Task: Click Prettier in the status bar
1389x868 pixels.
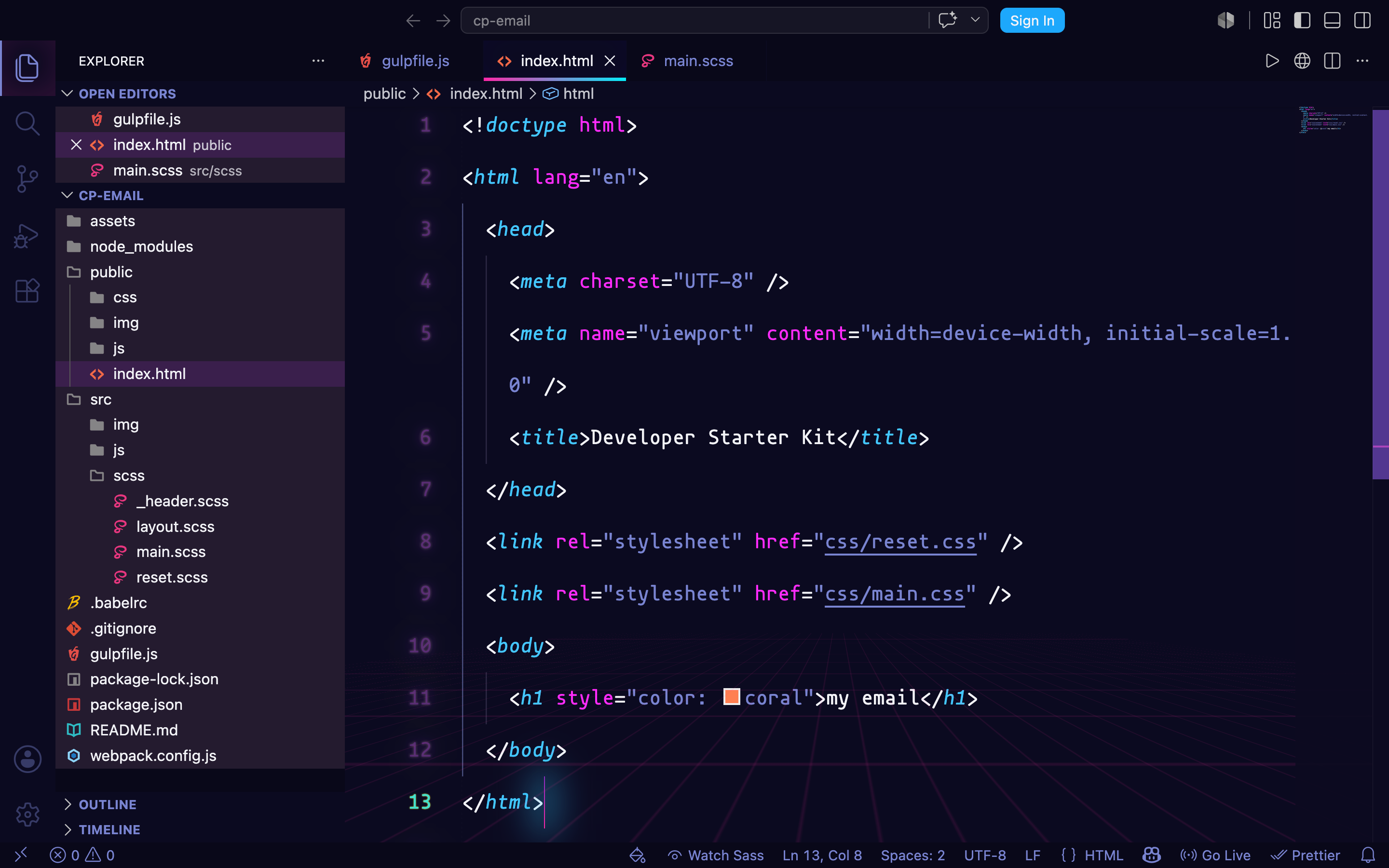Action: click(1305, 855)
